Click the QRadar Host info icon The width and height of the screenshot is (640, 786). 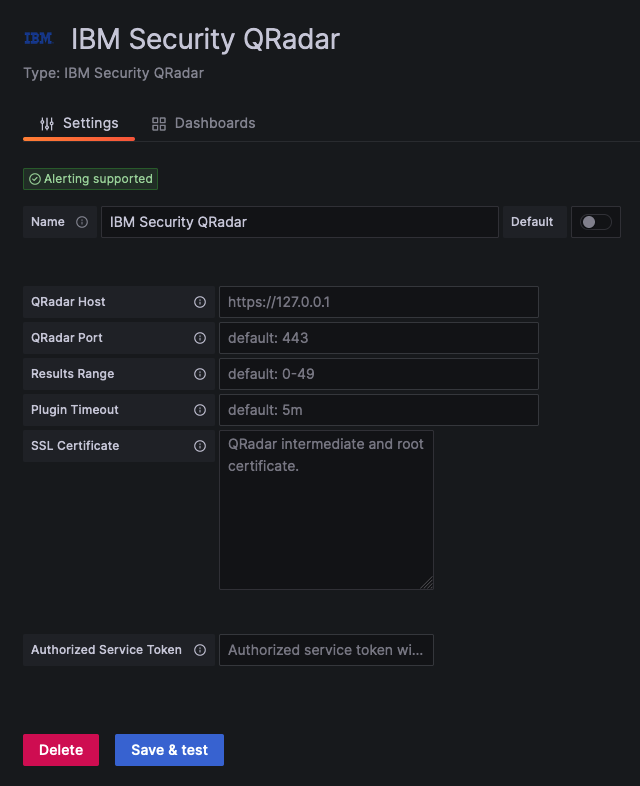click(200, 302)
